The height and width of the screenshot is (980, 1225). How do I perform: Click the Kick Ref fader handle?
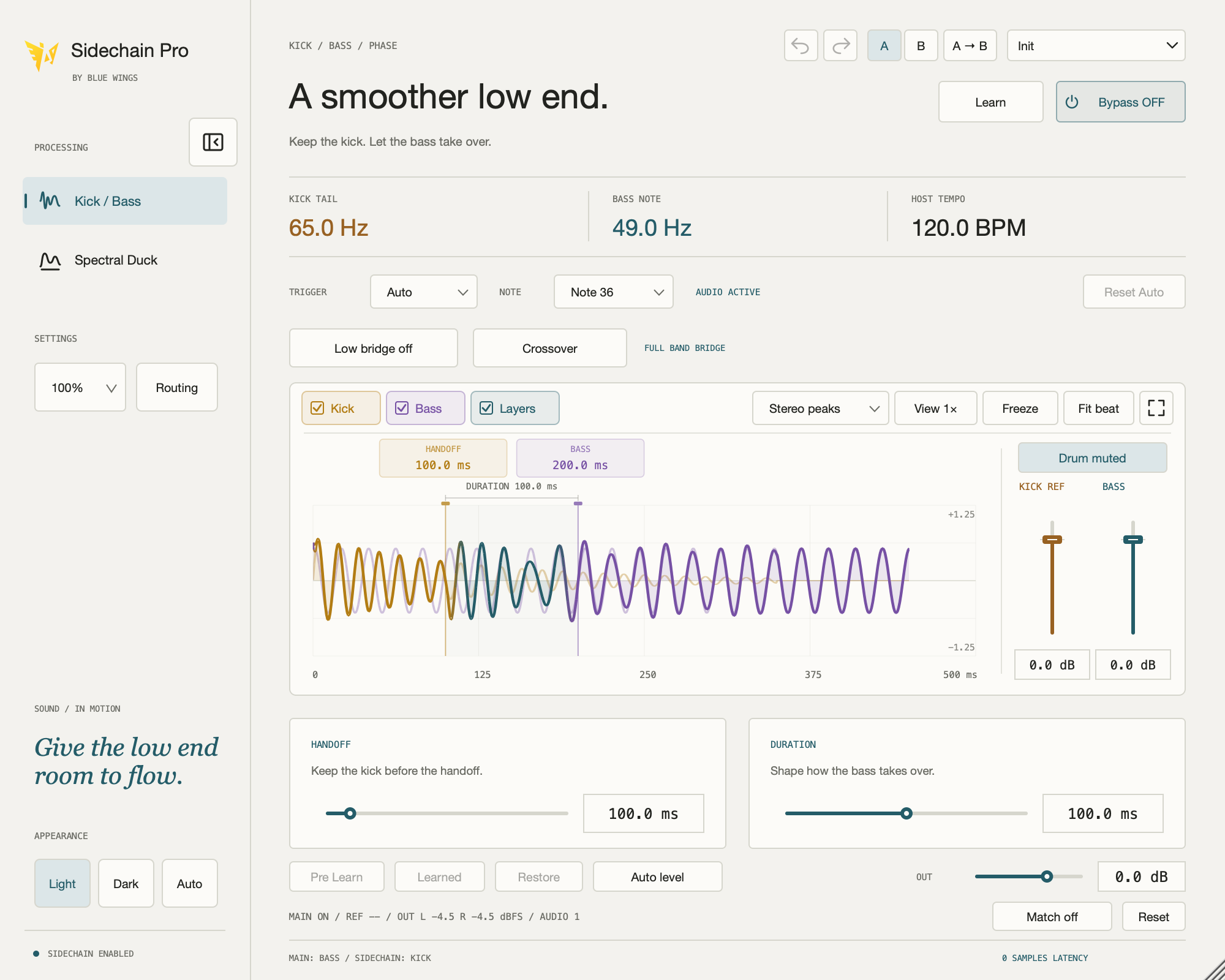[1052, 540]
